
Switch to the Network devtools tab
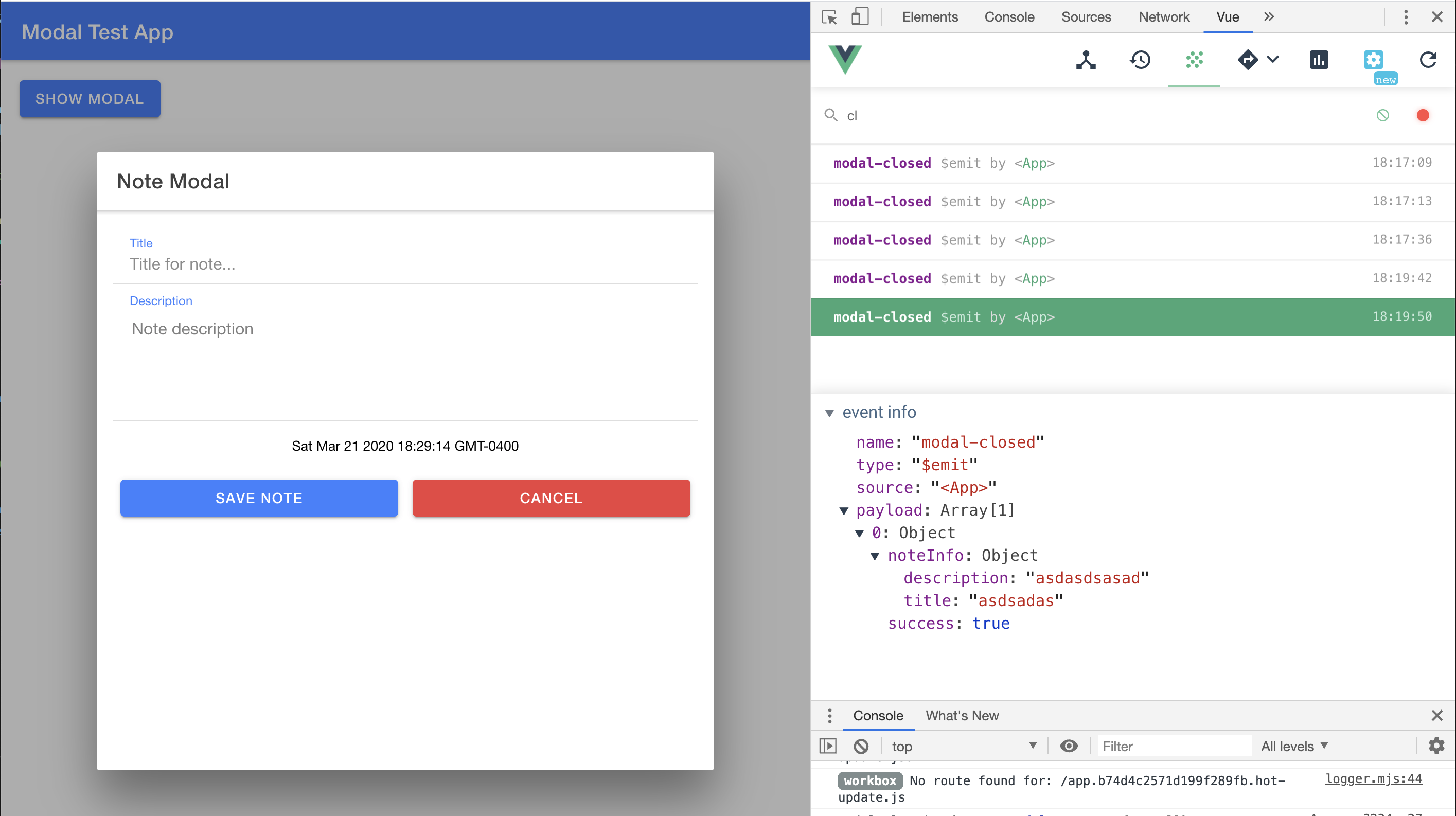[1163, 17]
